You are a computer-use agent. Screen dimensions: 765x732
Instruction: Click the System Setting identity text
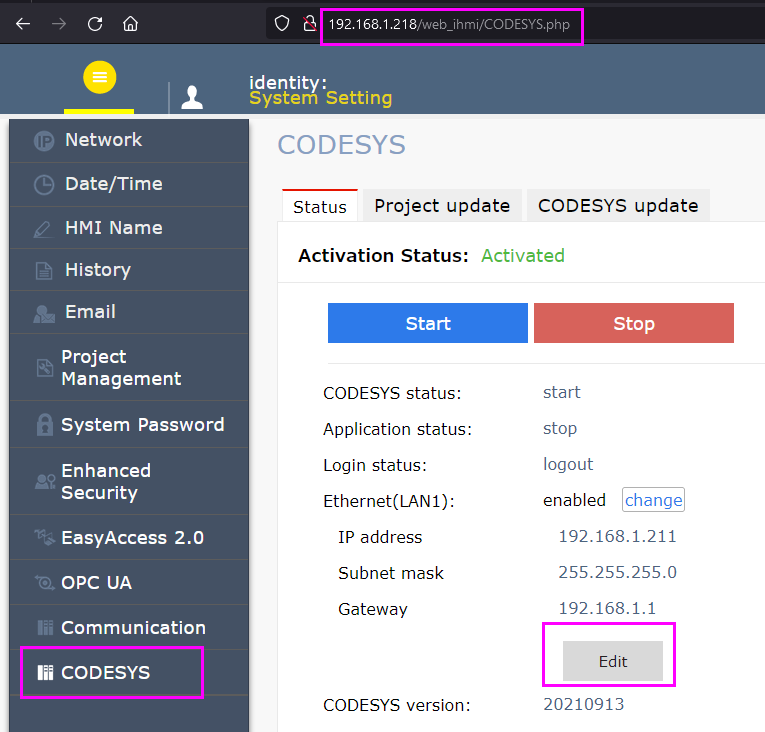click(321, 98)
